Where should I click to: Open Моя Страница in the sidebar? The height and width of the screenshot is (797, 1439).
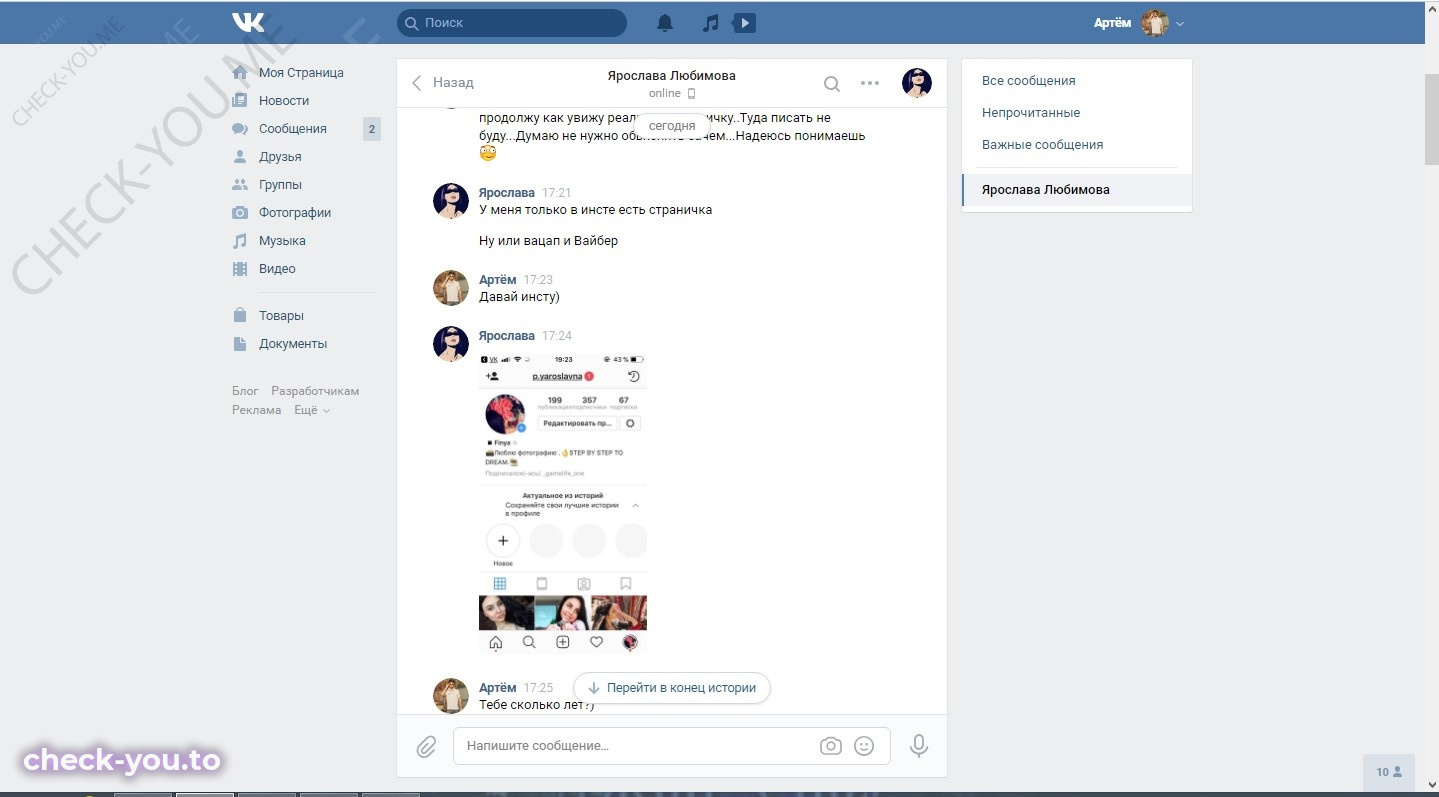click(301, 73)
